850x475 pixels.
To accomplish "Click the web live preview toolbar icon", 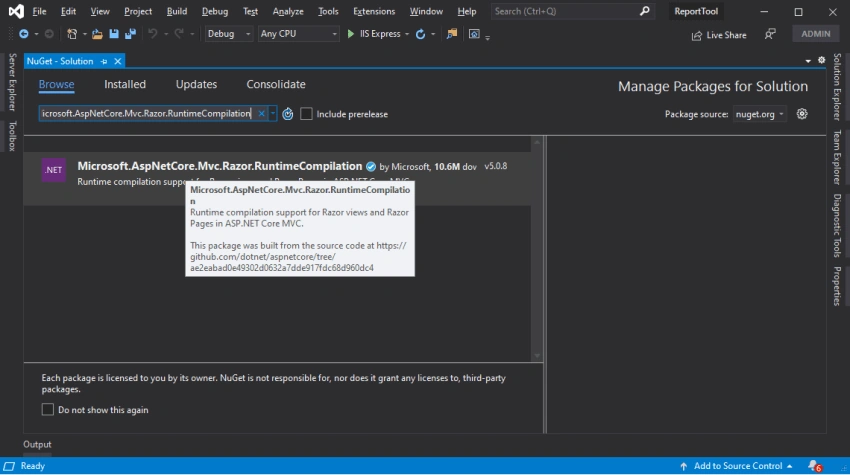I will click(x=474, y=34).
